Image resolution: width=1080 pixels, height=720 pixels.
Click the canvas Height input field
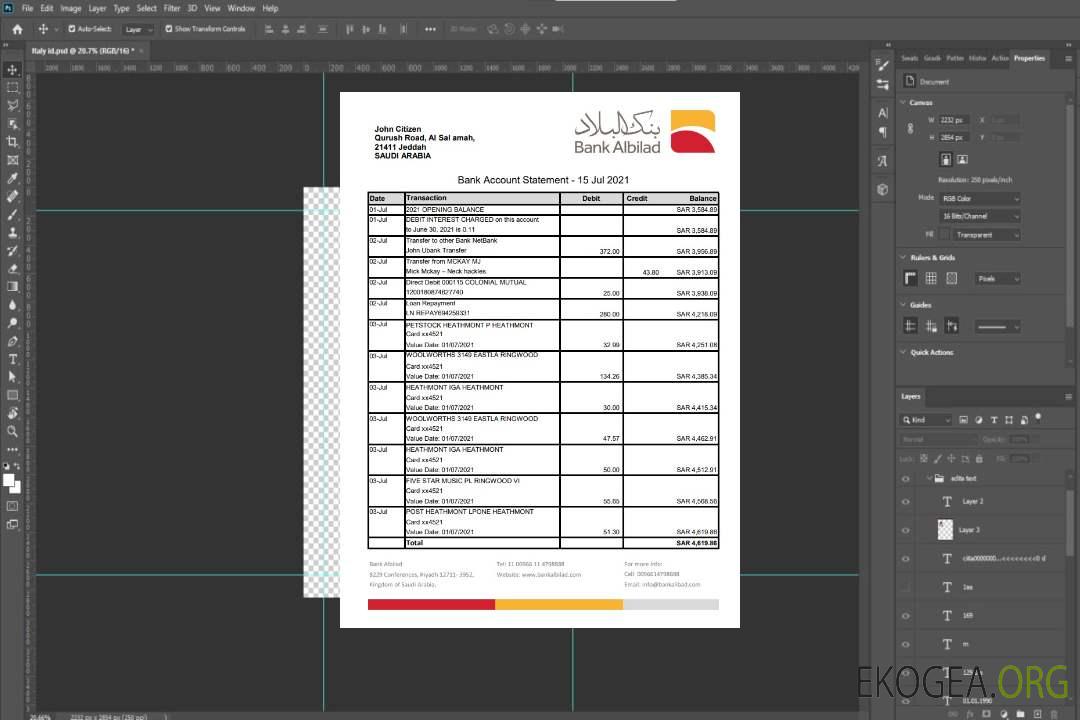(954, 138)
